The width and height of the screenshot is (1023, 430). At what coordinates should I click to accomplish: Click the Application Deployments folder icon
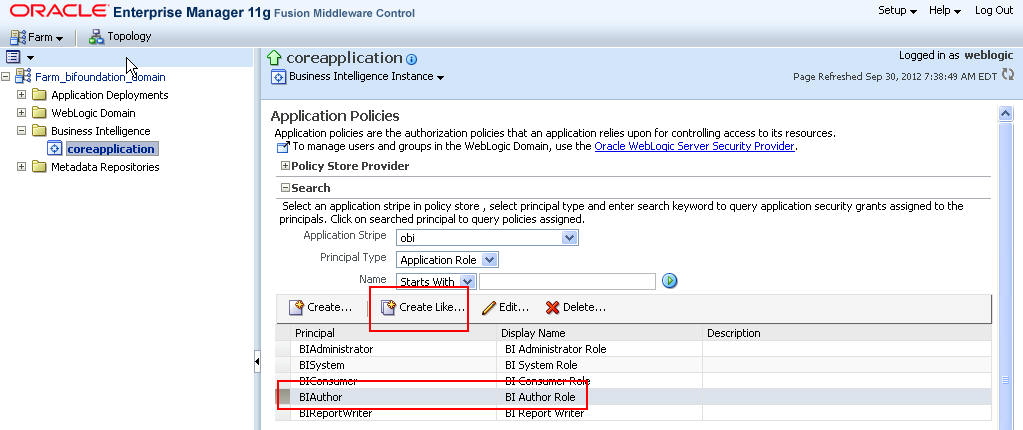(39, 95)
